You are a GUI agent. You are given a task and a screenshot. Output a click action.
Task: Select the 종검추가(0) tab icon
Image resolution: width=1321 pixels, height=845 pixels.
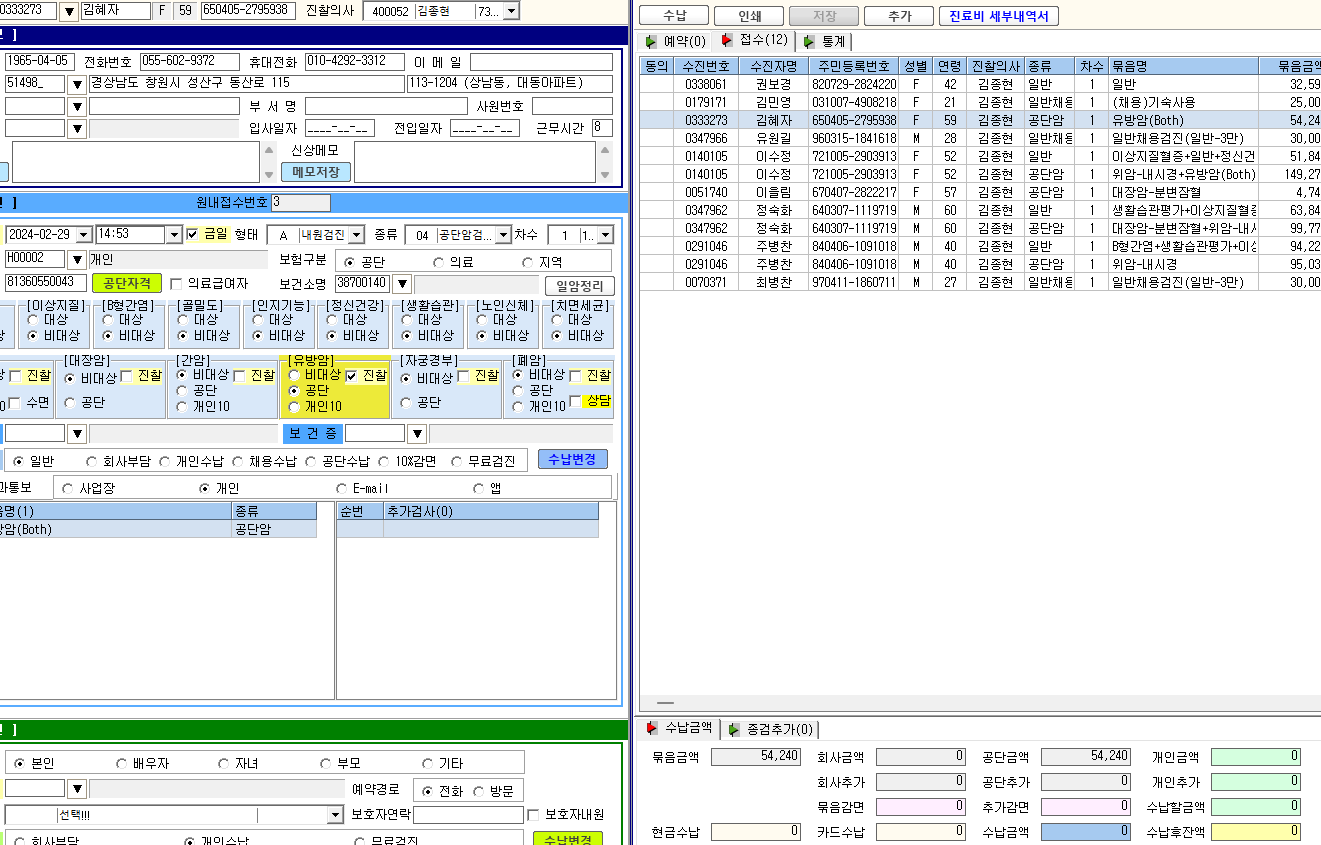734,729
